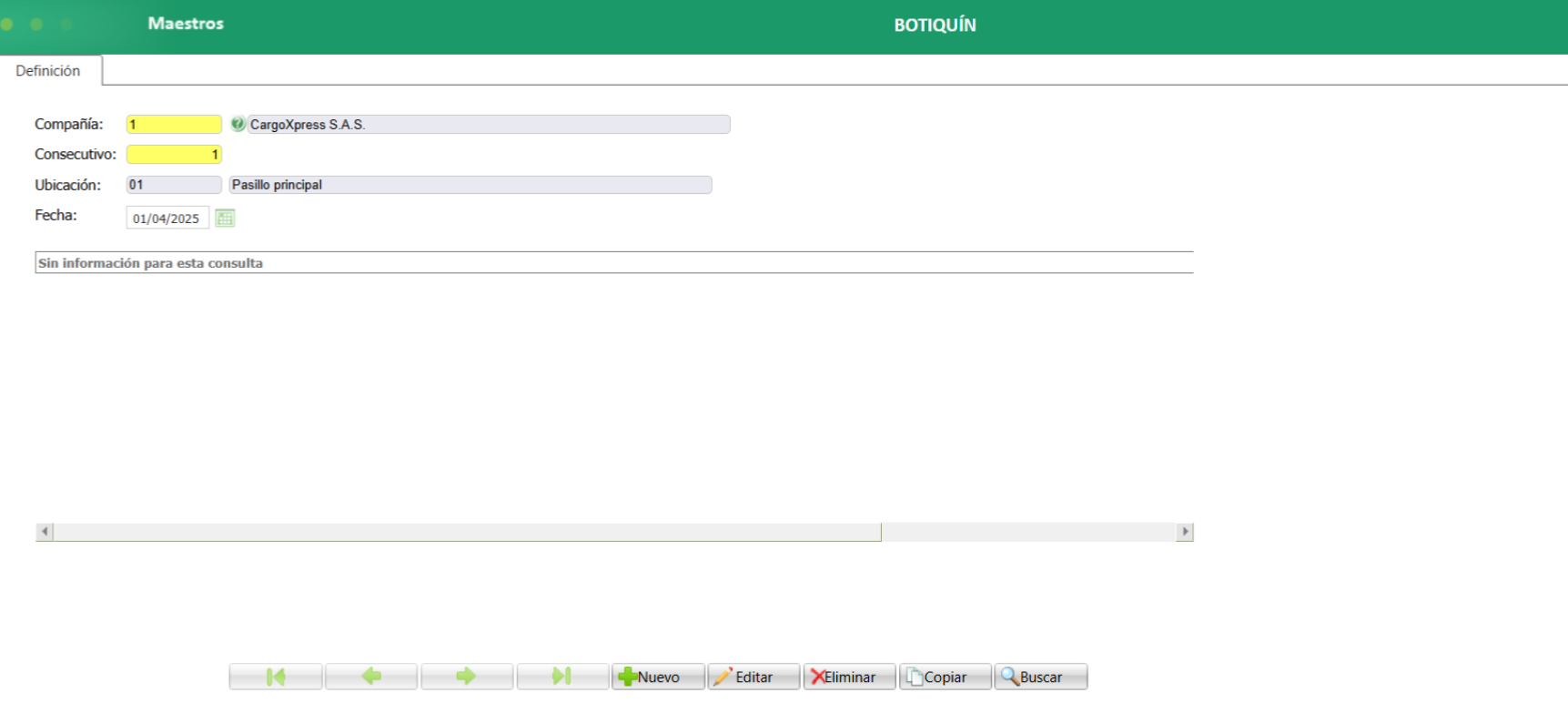Image resolution: width=1568 pixels, height=703 pixels.
Task: Click the Consecutivo label
Action: [x=76, y=154]
